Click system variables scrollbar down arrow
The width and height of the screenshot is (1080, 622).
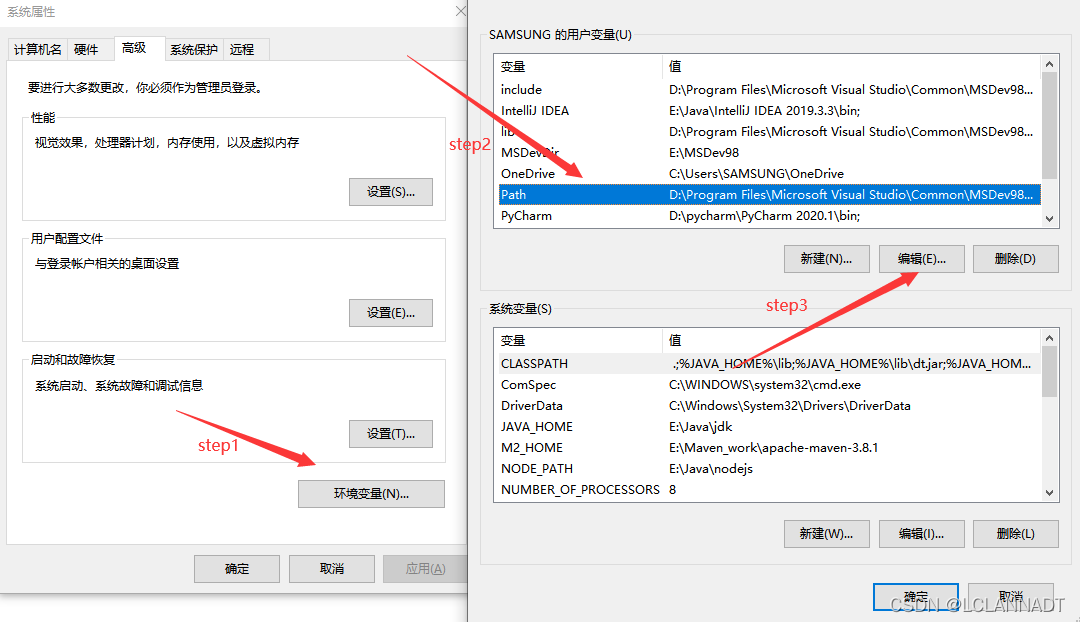click(x=1049, y=493)
